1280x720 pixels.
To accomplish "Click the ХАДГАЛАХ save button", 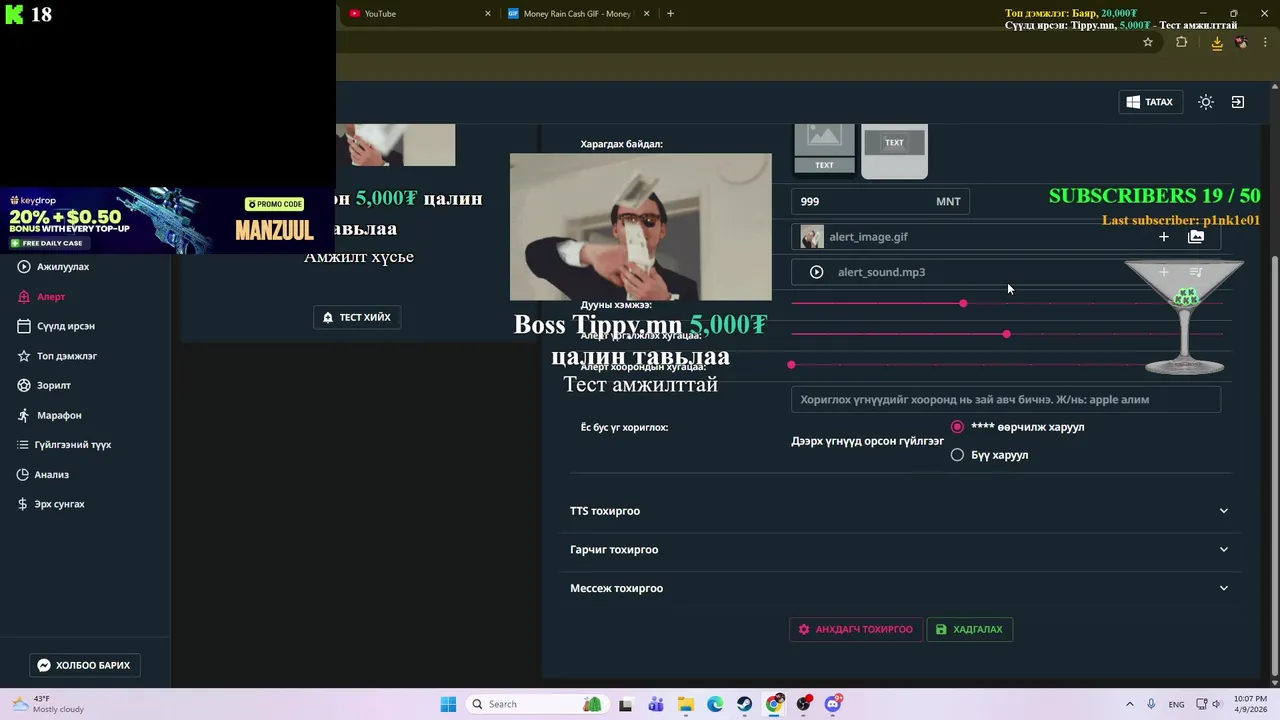I will (x=970, y=629).
